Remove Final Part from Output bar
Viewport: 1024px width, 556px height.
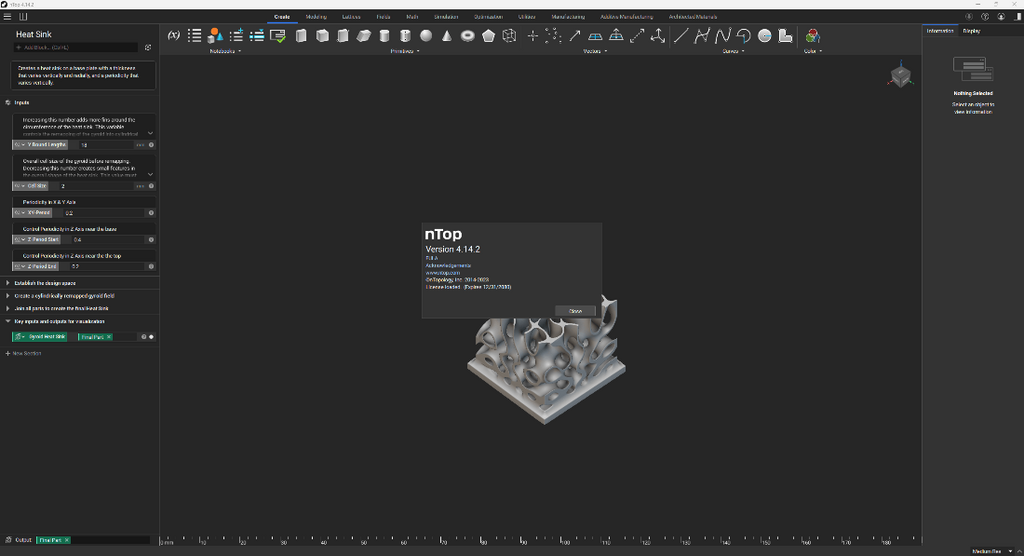click(x=67, y=540)
